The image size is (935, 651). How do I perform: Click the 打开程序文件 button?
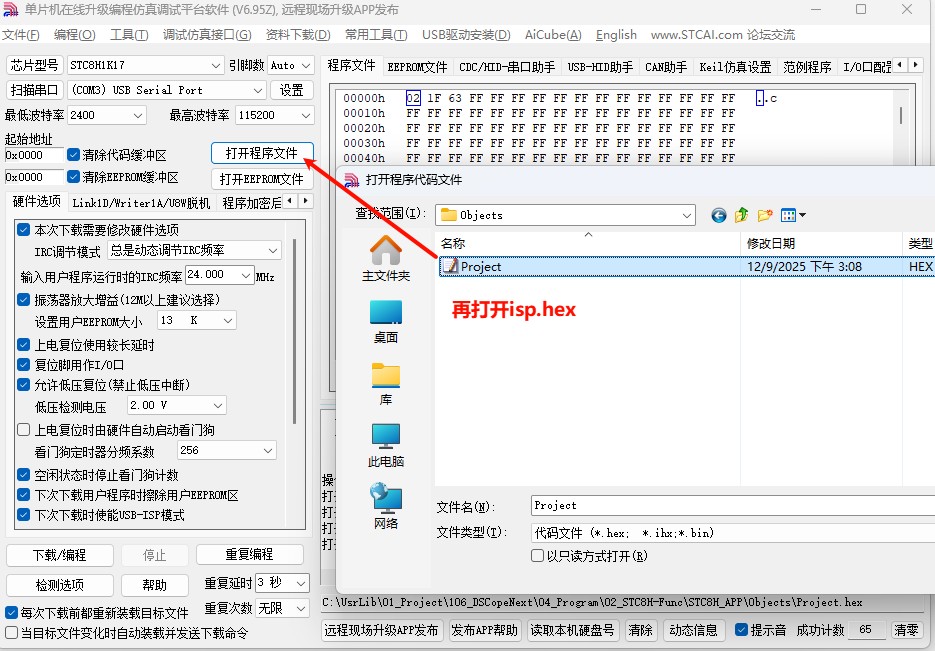pos(262,153)
